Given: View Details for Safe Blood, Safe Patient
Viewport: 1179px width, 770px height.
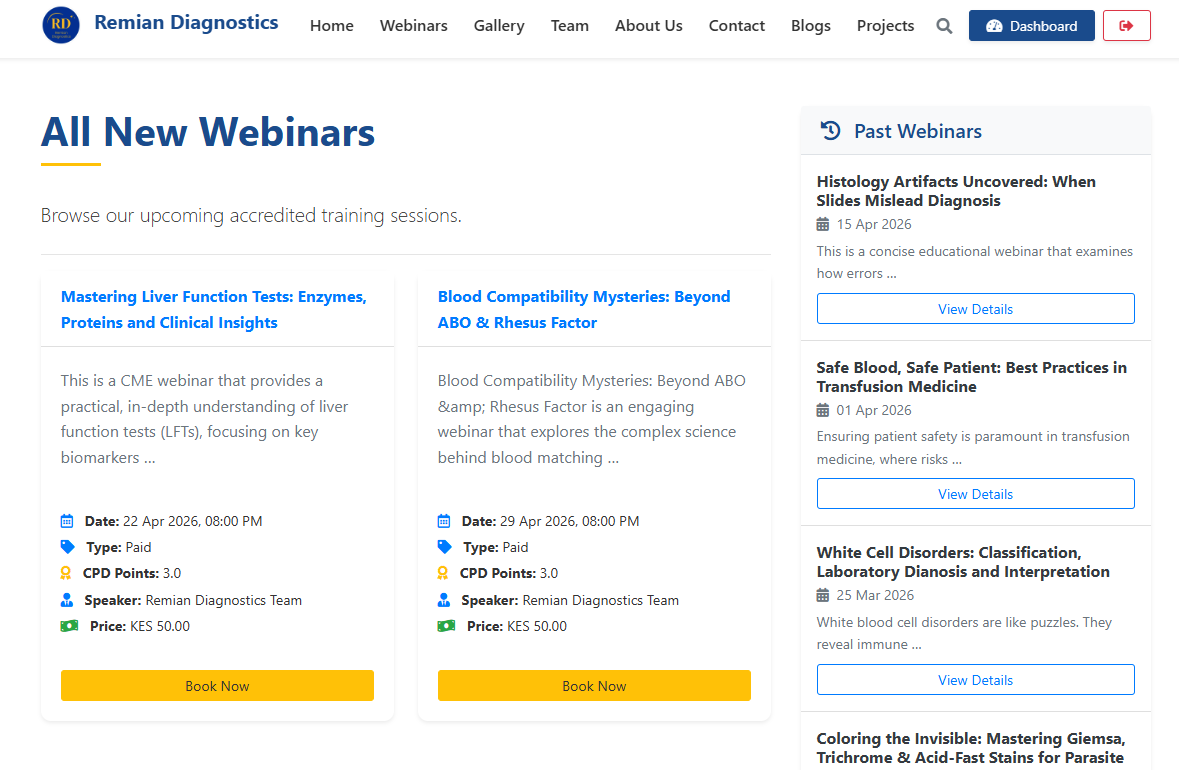Looking at the screenshot, I should (975, 494).
